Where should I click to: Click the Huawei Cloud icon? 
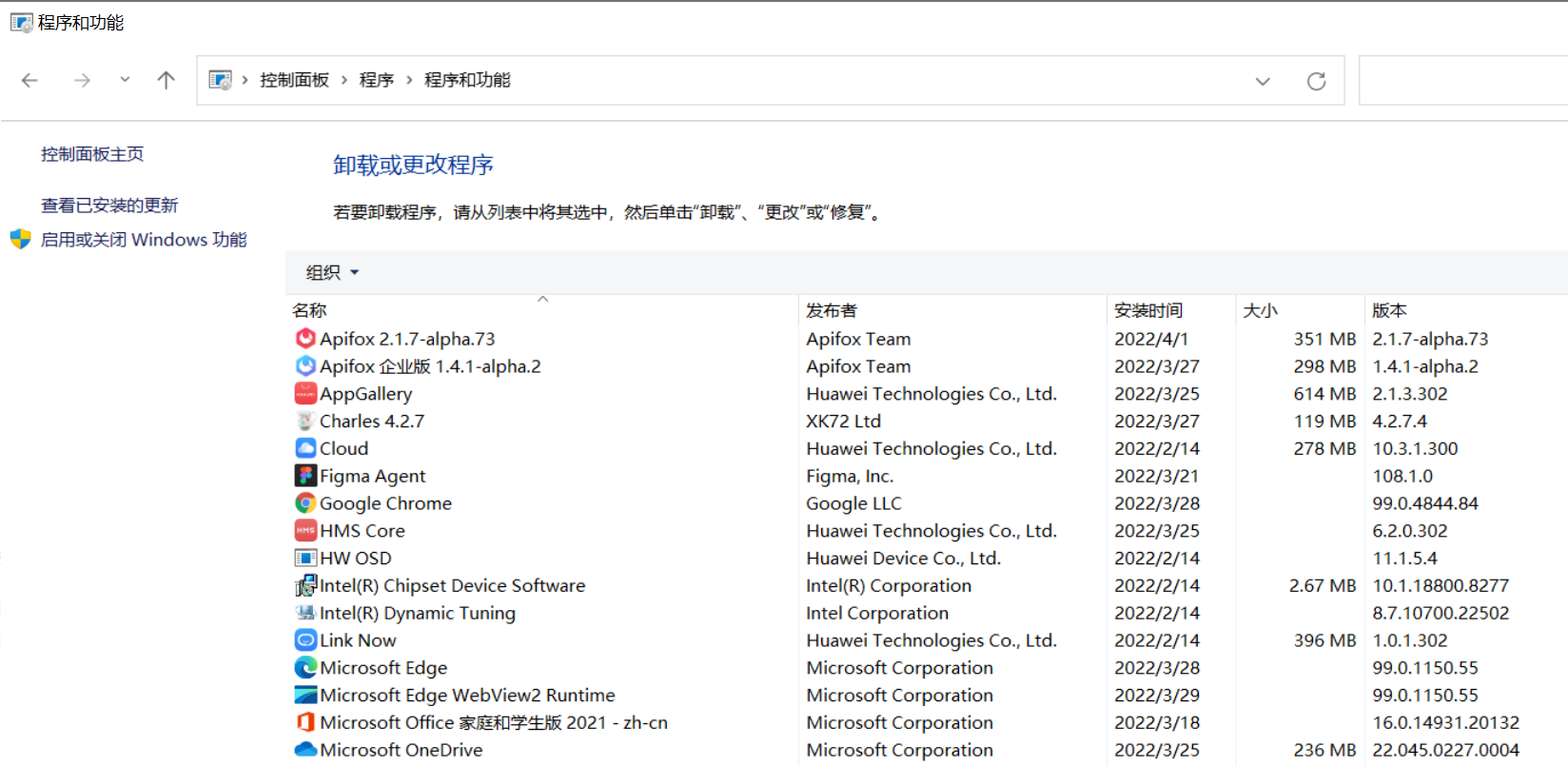(x=305, y=448)
